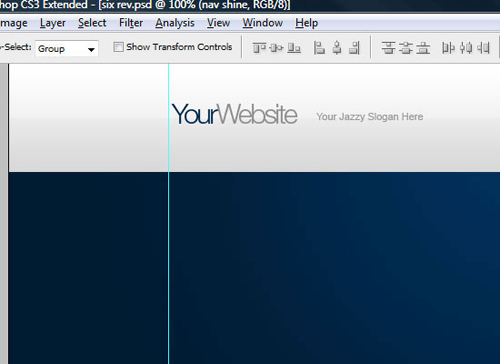Select the Align left edges icon
This screenshot has height=364, width=500.
pyautogui.click(x=319, y=48)
